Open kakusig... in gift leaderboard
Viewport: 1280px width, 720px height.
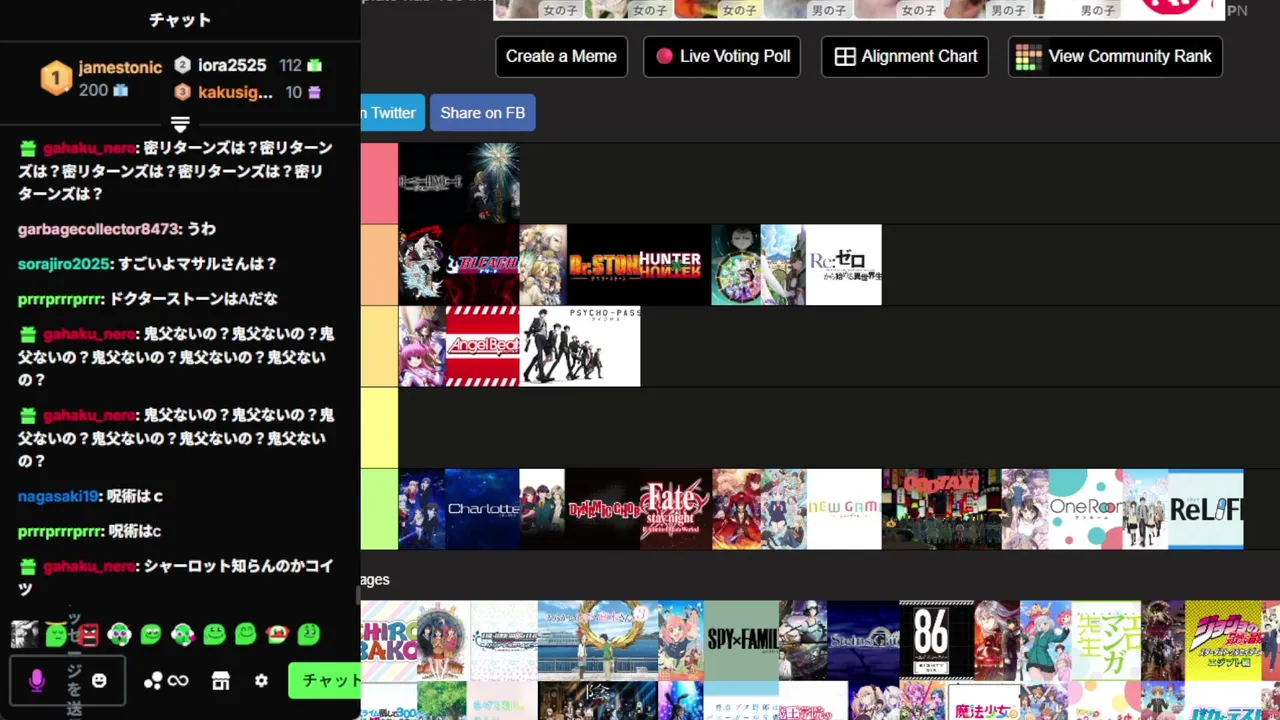coord(235,92)
